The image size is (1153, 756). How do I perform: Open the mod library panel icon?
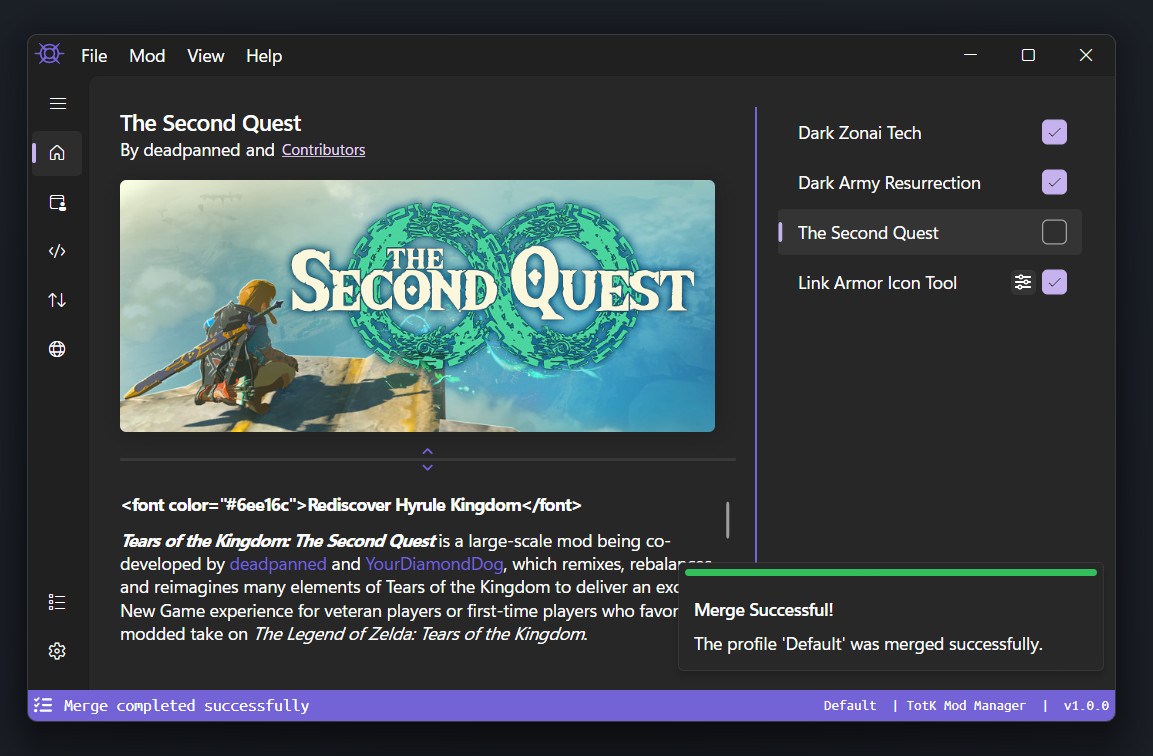click(57, 202)
